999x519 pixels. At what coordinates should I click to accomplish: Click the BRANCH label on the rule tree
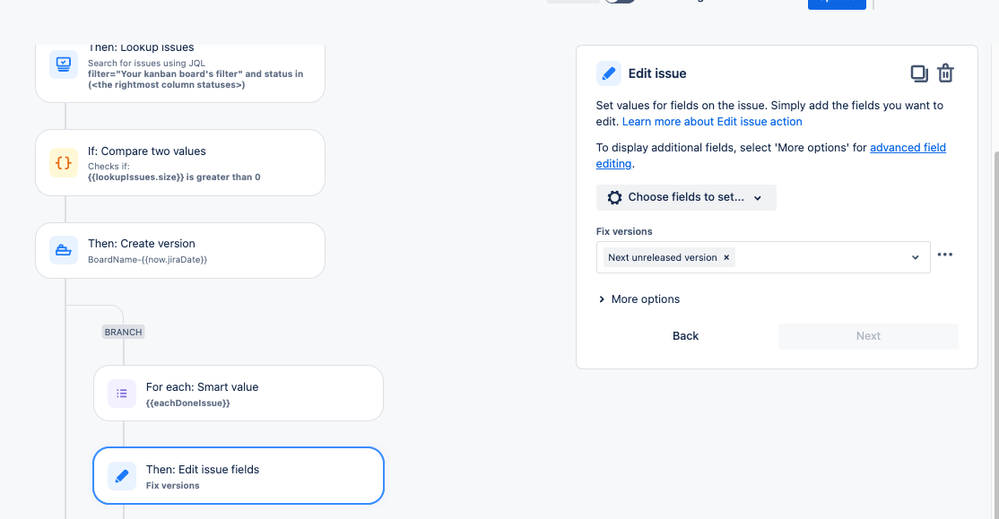123,332
